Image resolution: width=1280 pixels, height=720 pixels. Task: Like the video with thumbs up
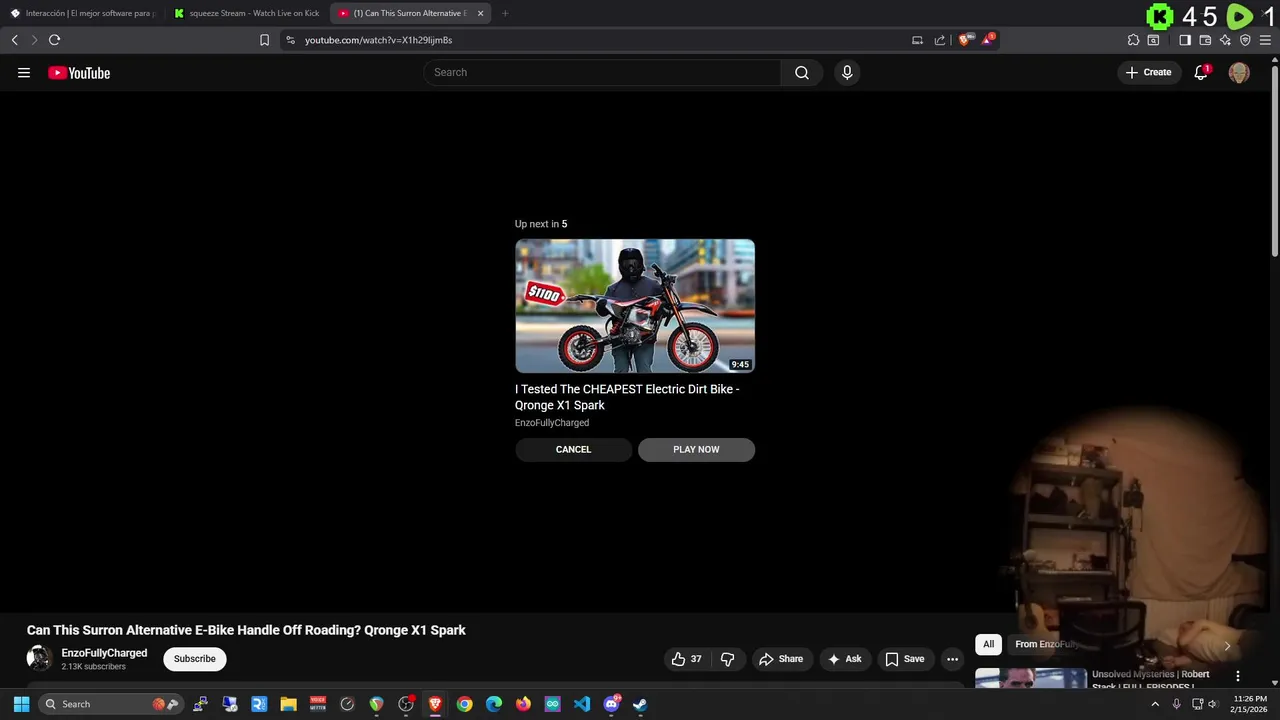[686, 659]
